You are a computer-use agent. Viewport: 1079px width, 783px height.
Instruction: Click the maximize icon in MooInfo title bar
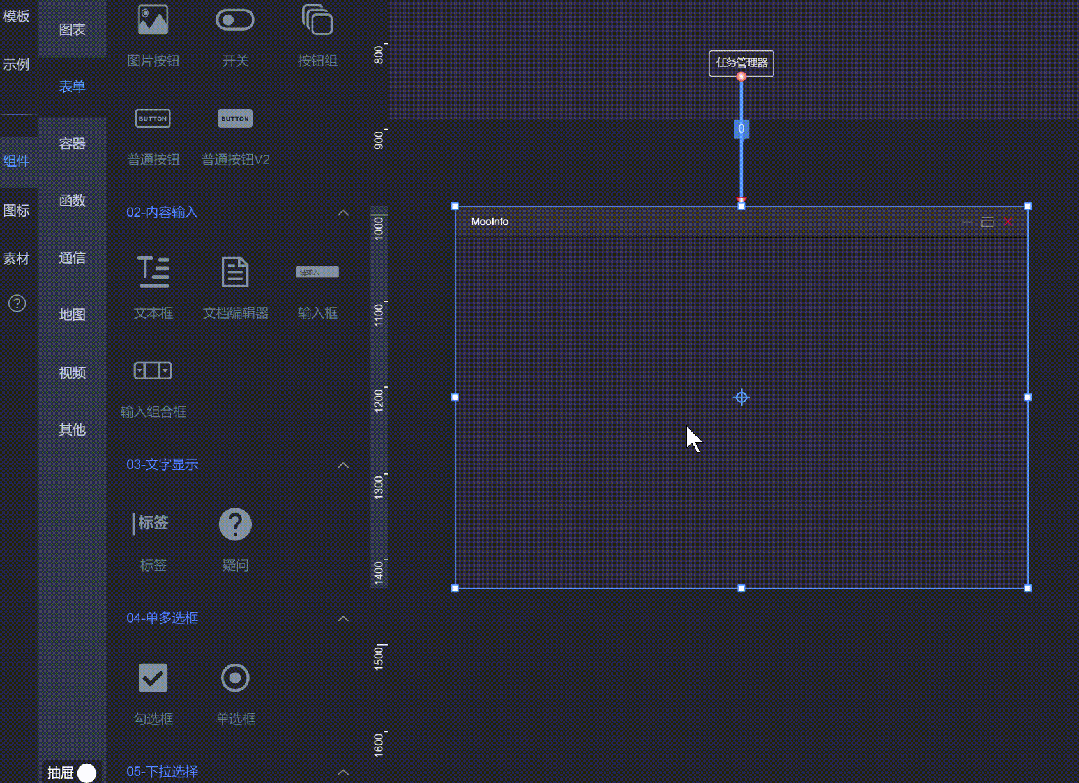987,222
